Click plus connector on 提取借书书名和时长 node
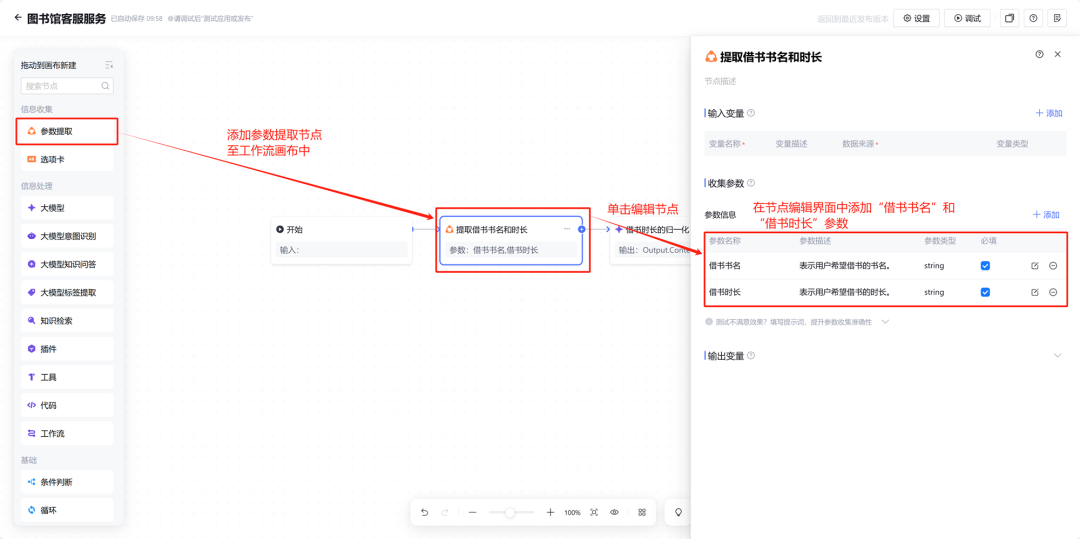Screen dimensions: 1080x539 tap(581, 229)
